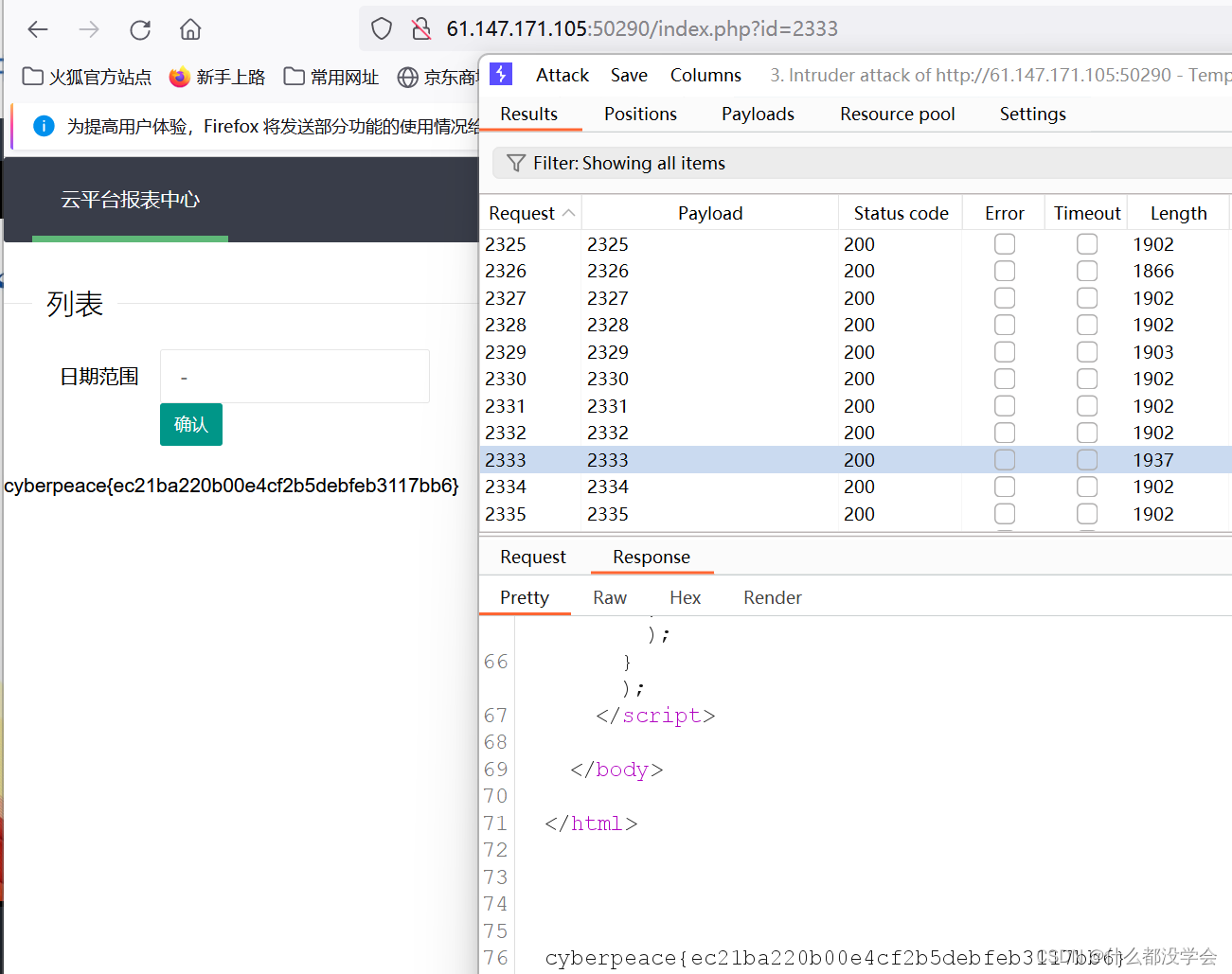Select highlighted result row 2333
1232x974 pixels.
(857, 460)
